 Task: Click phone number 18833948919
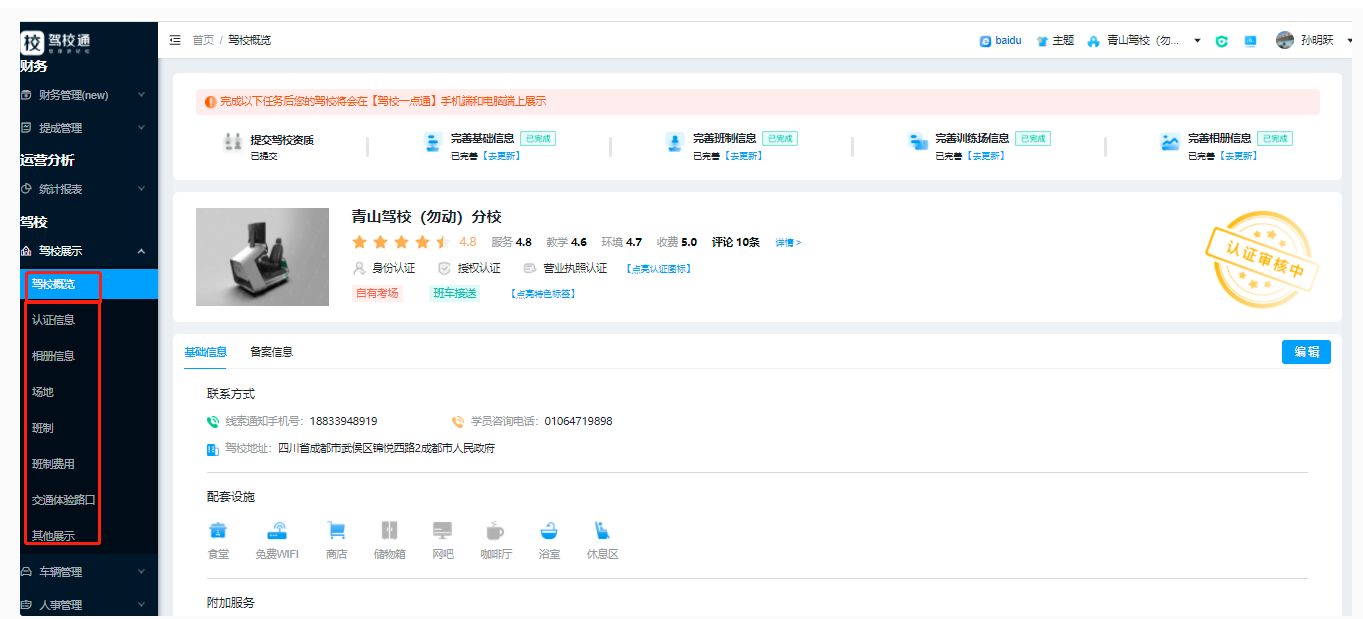pos(343,422)
